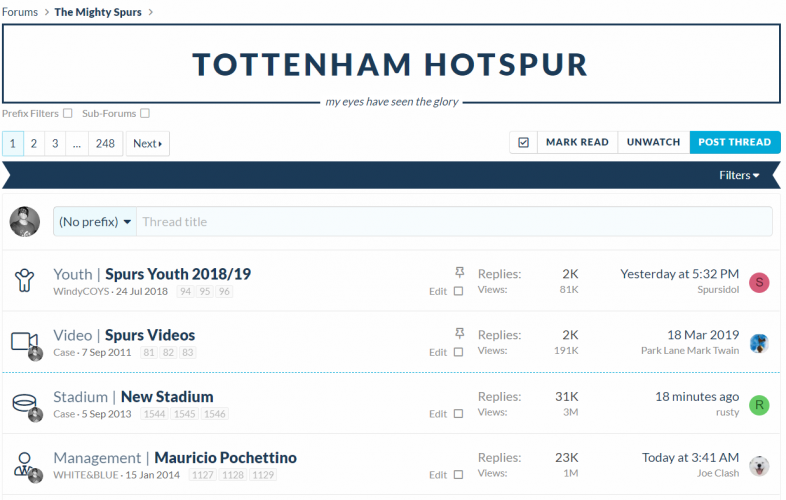
Task: Click the pin icon on Spurs Videos thread
Action: point(459,334)
